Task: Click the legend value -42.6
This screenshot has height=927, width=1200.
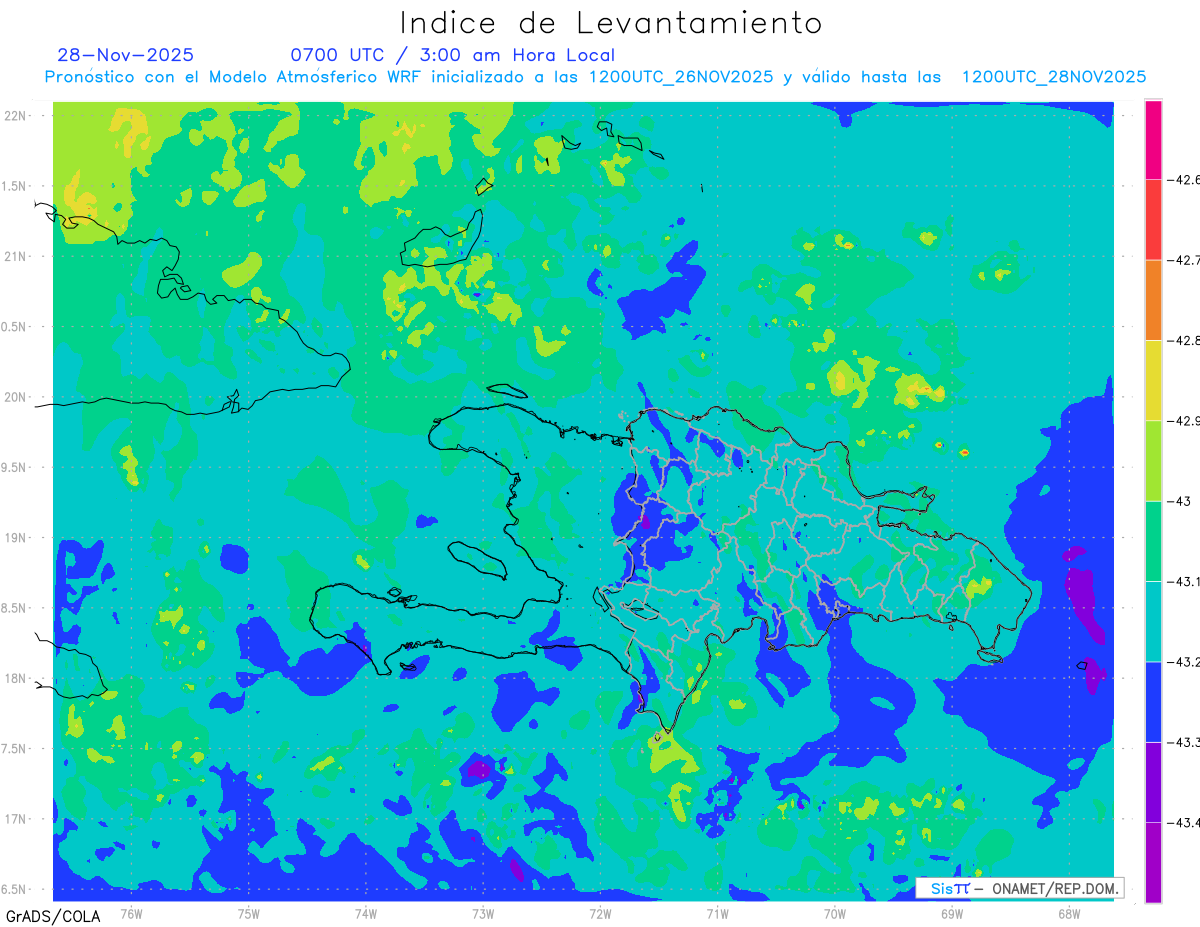Action: (1184, 180)
